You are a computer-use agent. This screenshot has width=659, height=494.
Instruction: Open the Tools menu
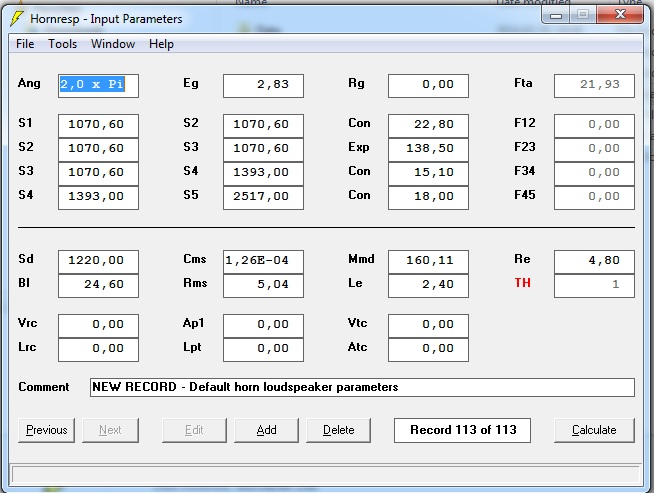pos(63,44)
